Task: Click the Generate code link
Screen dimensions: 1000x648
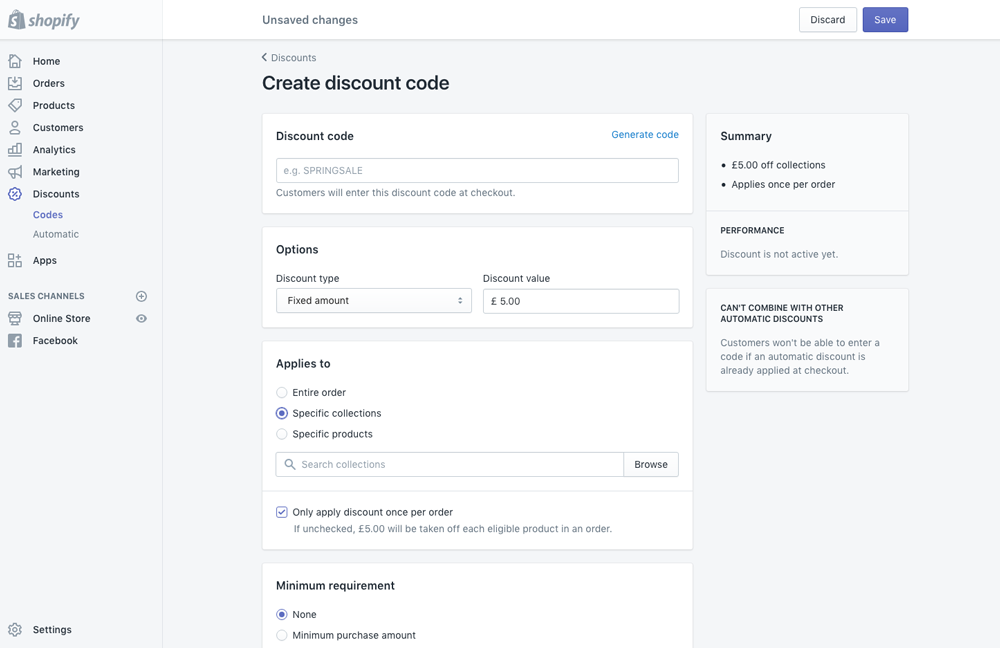Action: [645, 134]
